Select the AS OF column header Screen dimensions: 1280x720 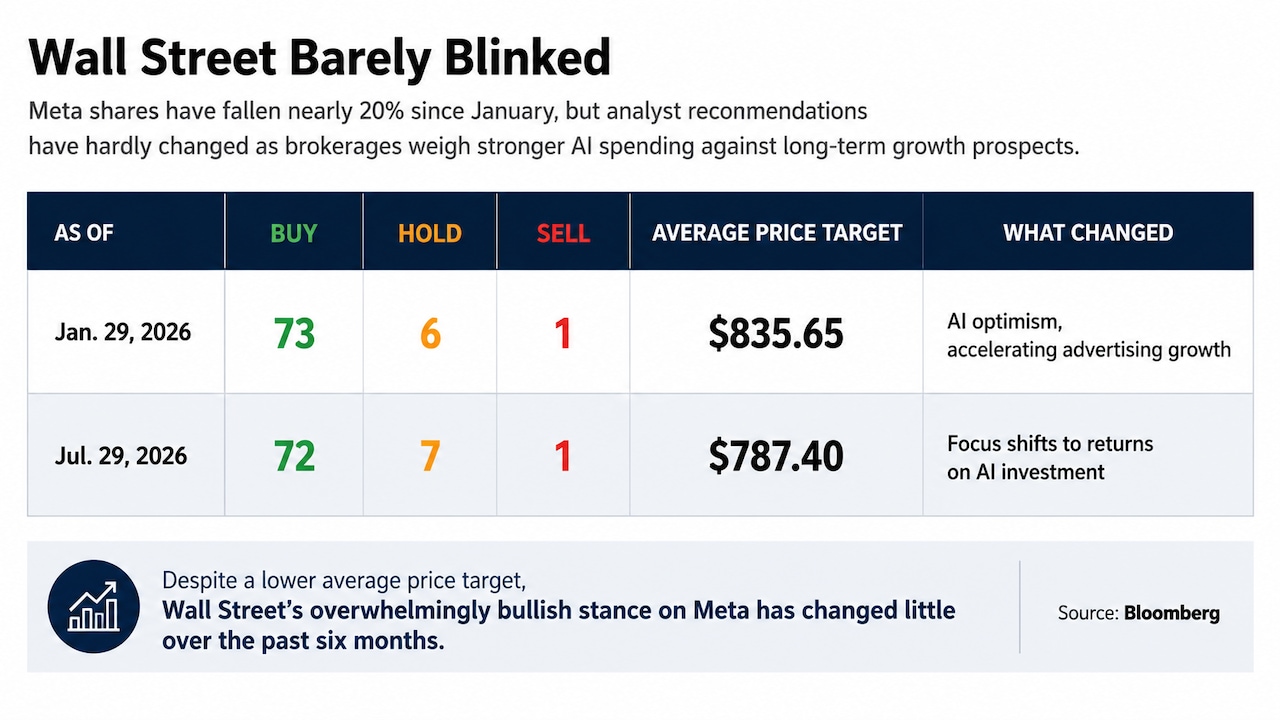[84, 233]
